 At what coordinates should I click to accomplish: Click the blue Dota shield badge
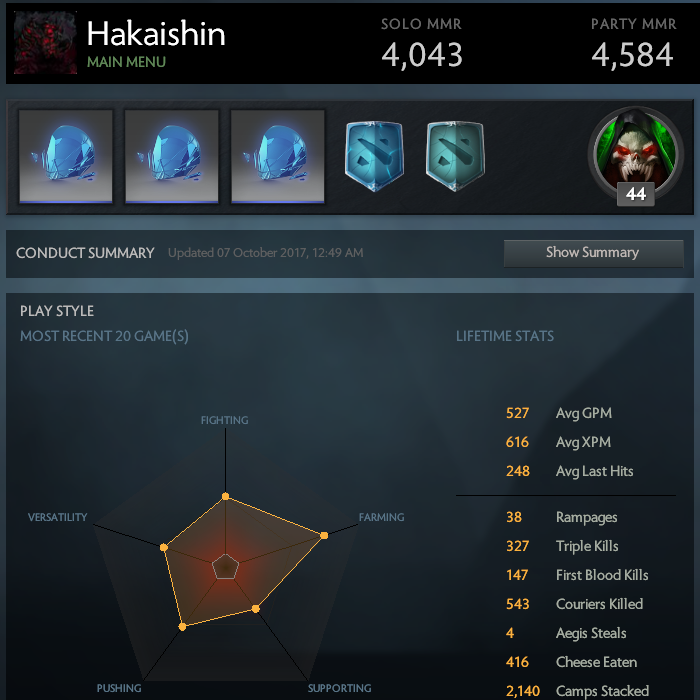pos(374,156)
